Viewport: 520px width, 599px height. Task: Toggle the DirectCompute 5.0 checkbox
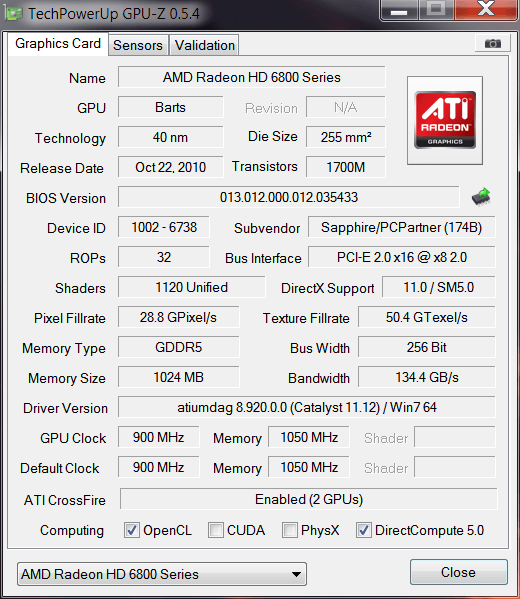[x=363, y=530]
